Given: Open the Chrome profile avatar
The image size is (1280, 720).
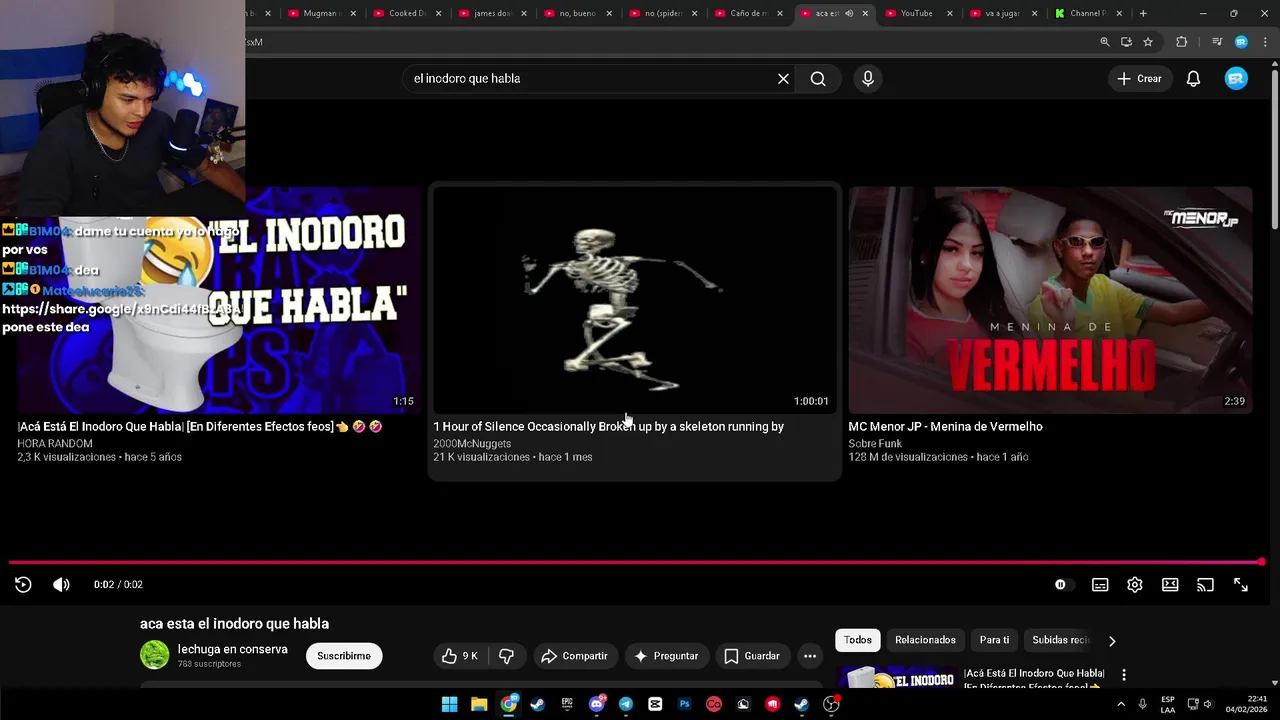Looking at the screenshot, I should click(x=1241, y=42).
